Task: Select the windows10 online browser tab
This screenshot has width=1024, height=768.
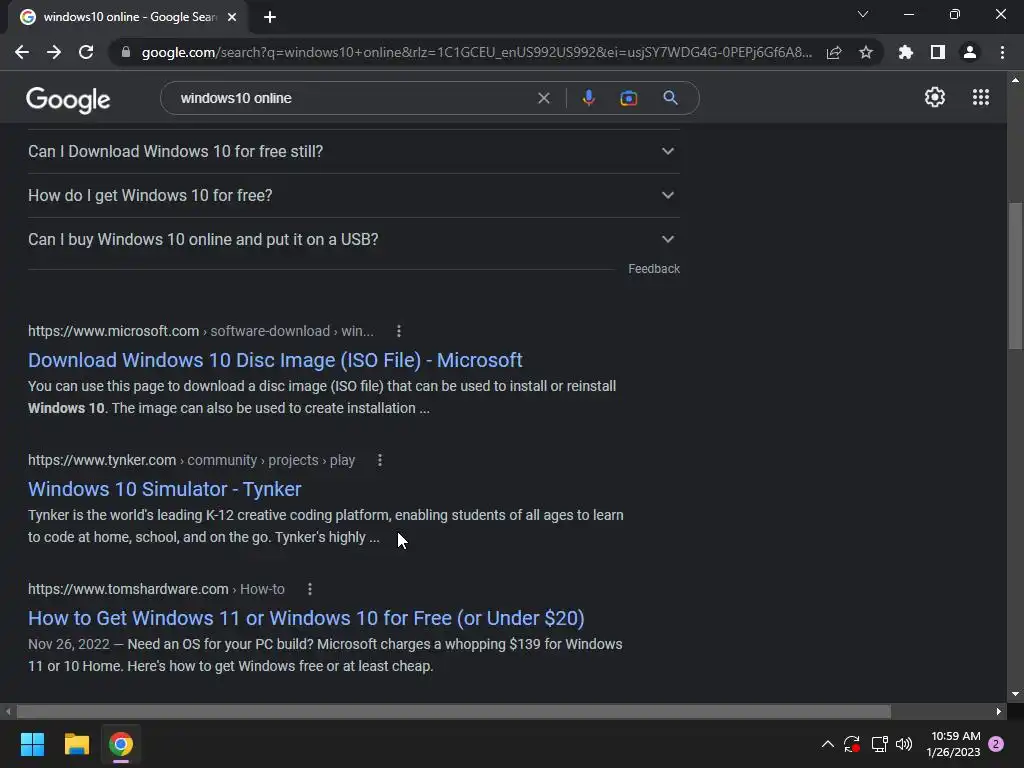Action: (x=127, y=17)
